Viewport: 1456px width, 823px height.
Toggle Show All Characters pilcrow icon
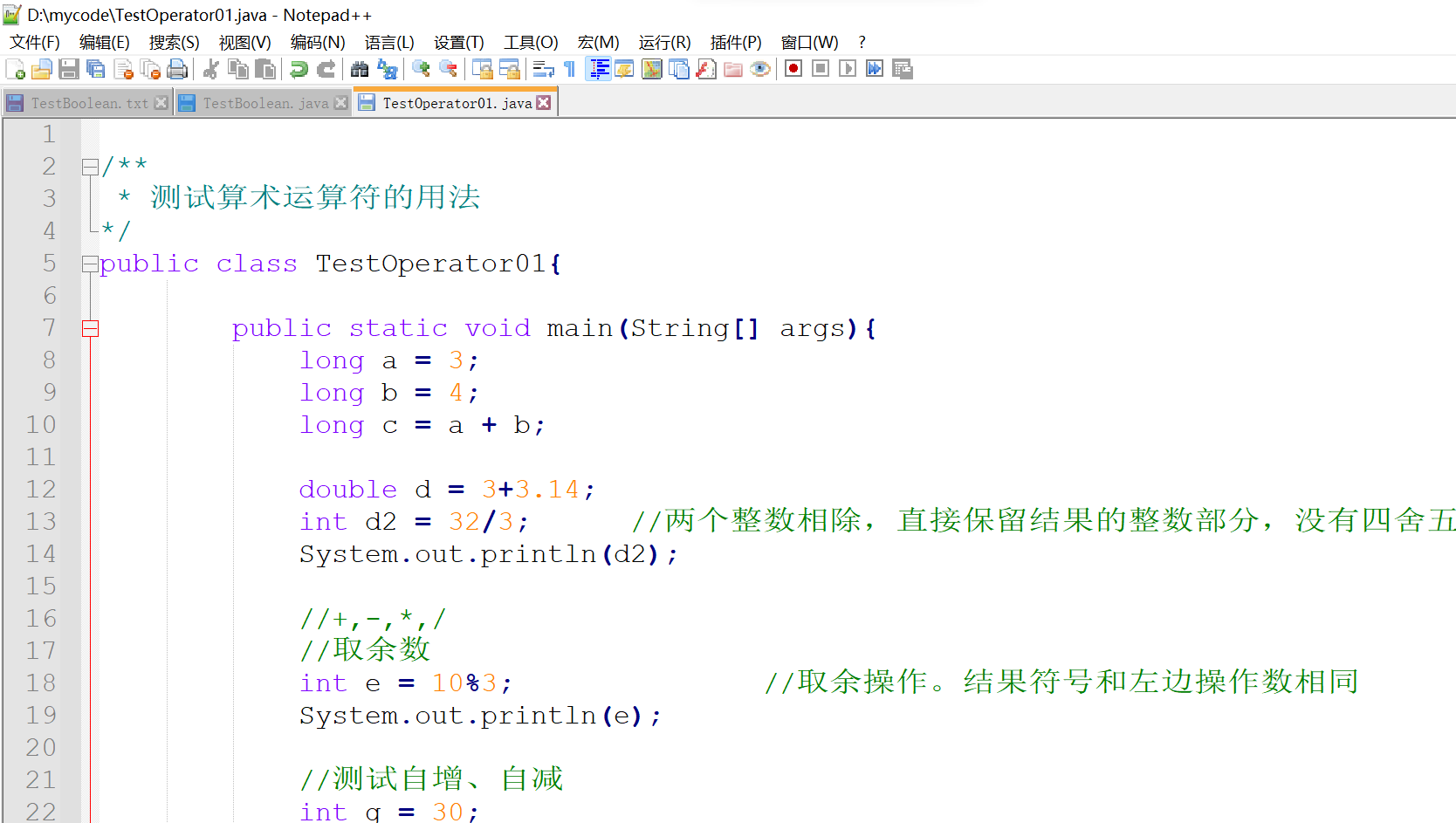[x=570, y=69]
